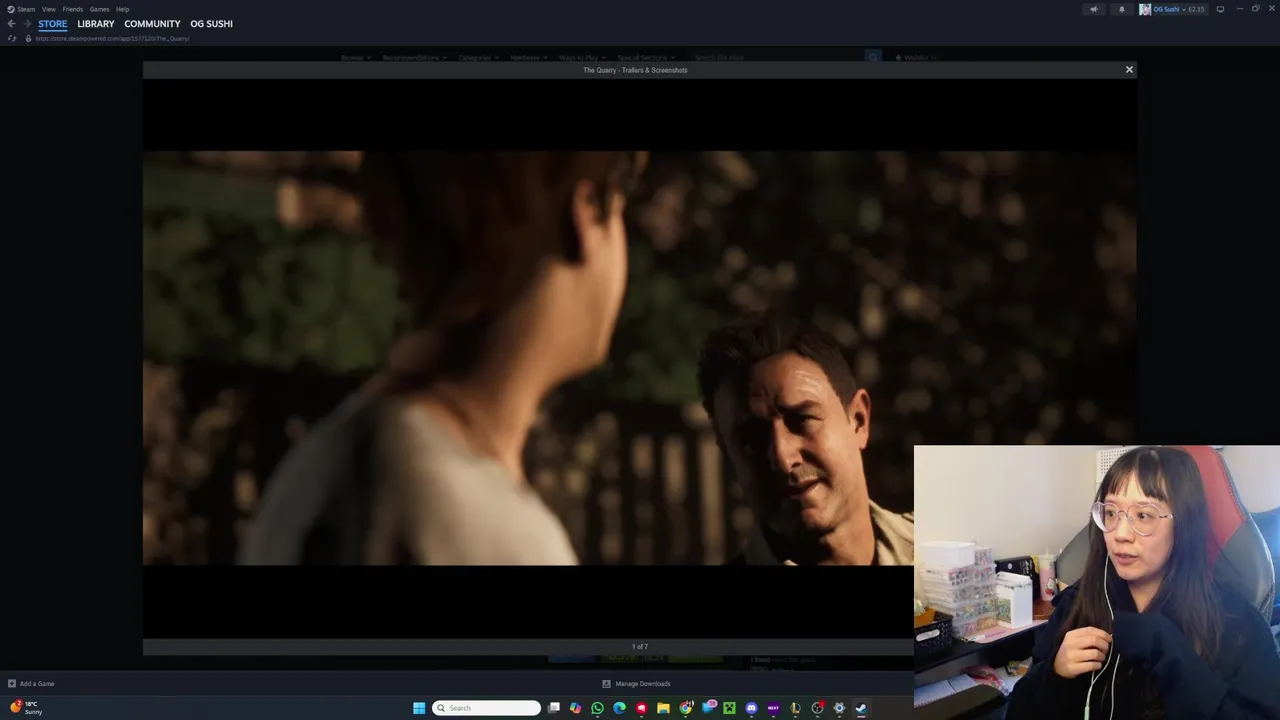Reload the store page
1280x720 pixels.
(12, 38)
